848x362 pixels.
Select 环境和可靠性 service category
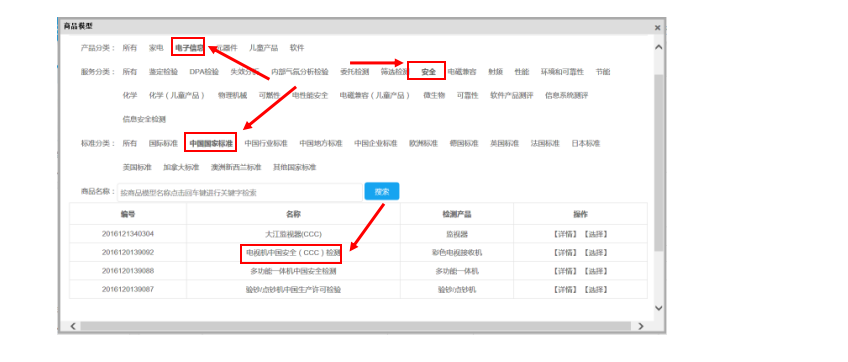(562, 71)
